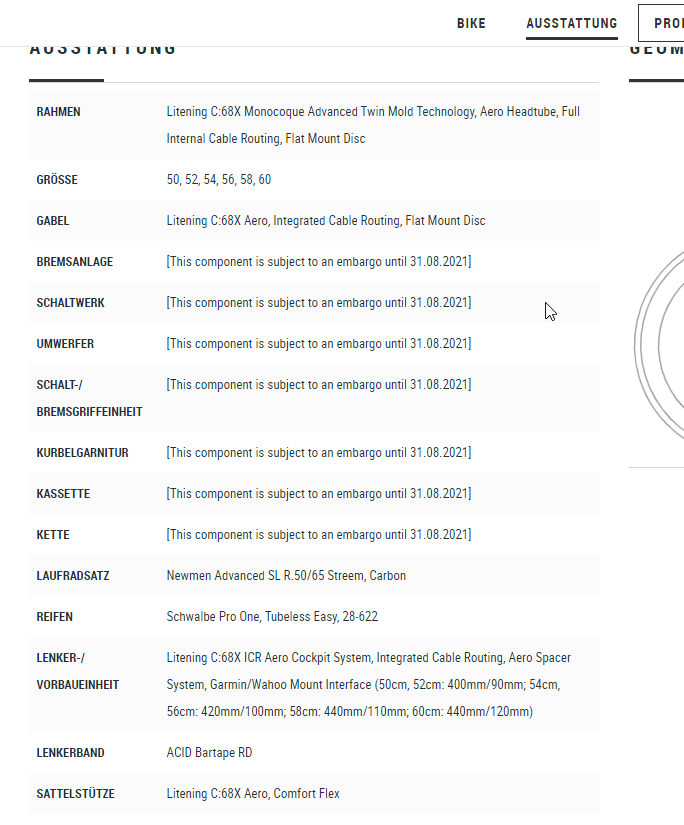684x825 pixels.
Task: Click the GABEL row label
Action: pos(53,221)
